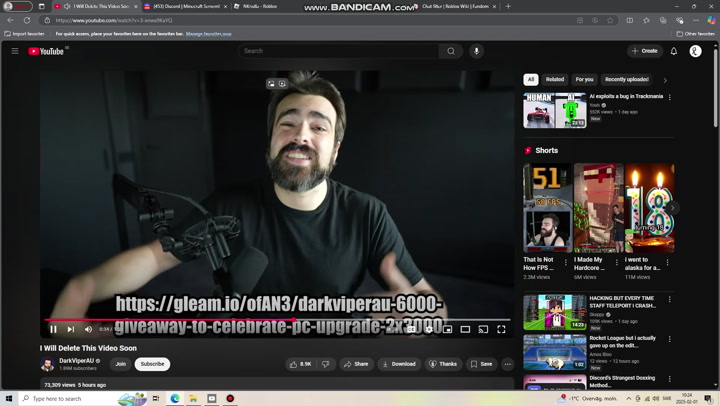Open the account avatar menu
Screen dimensions: 720x406
coord(695,51)
